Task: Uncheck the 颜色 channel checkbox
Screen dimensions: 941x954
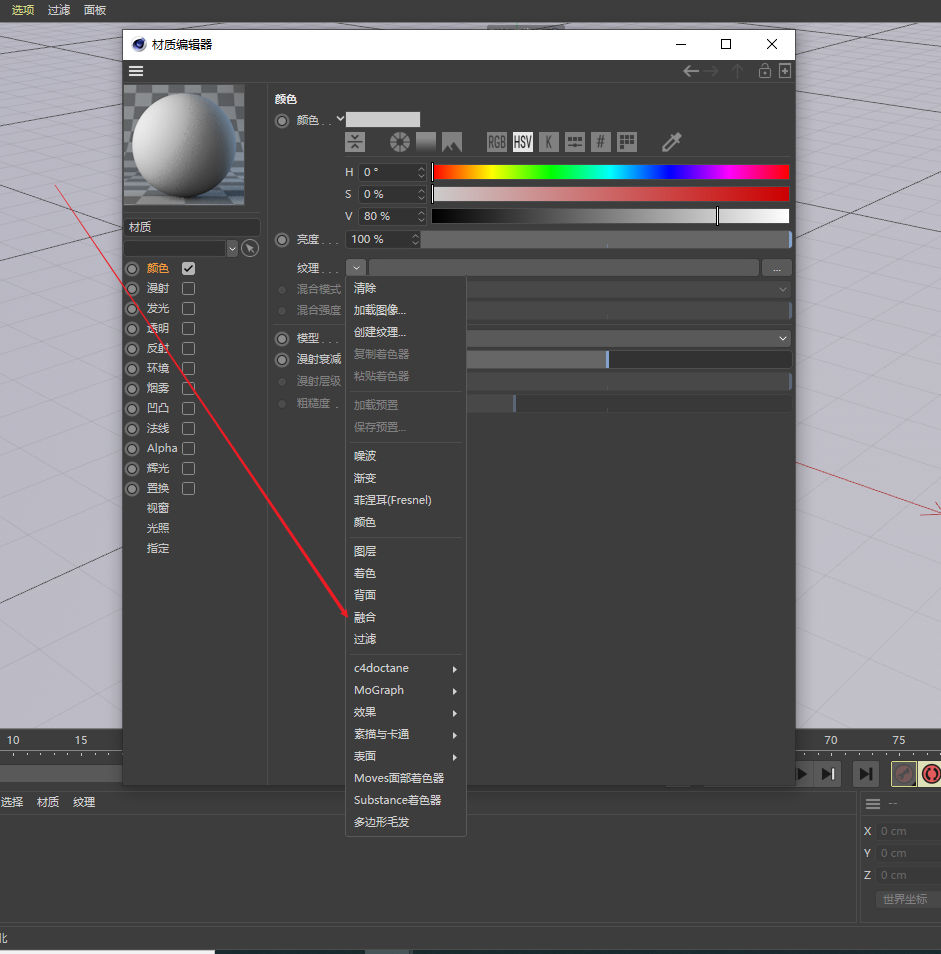Action: [188, 268]
